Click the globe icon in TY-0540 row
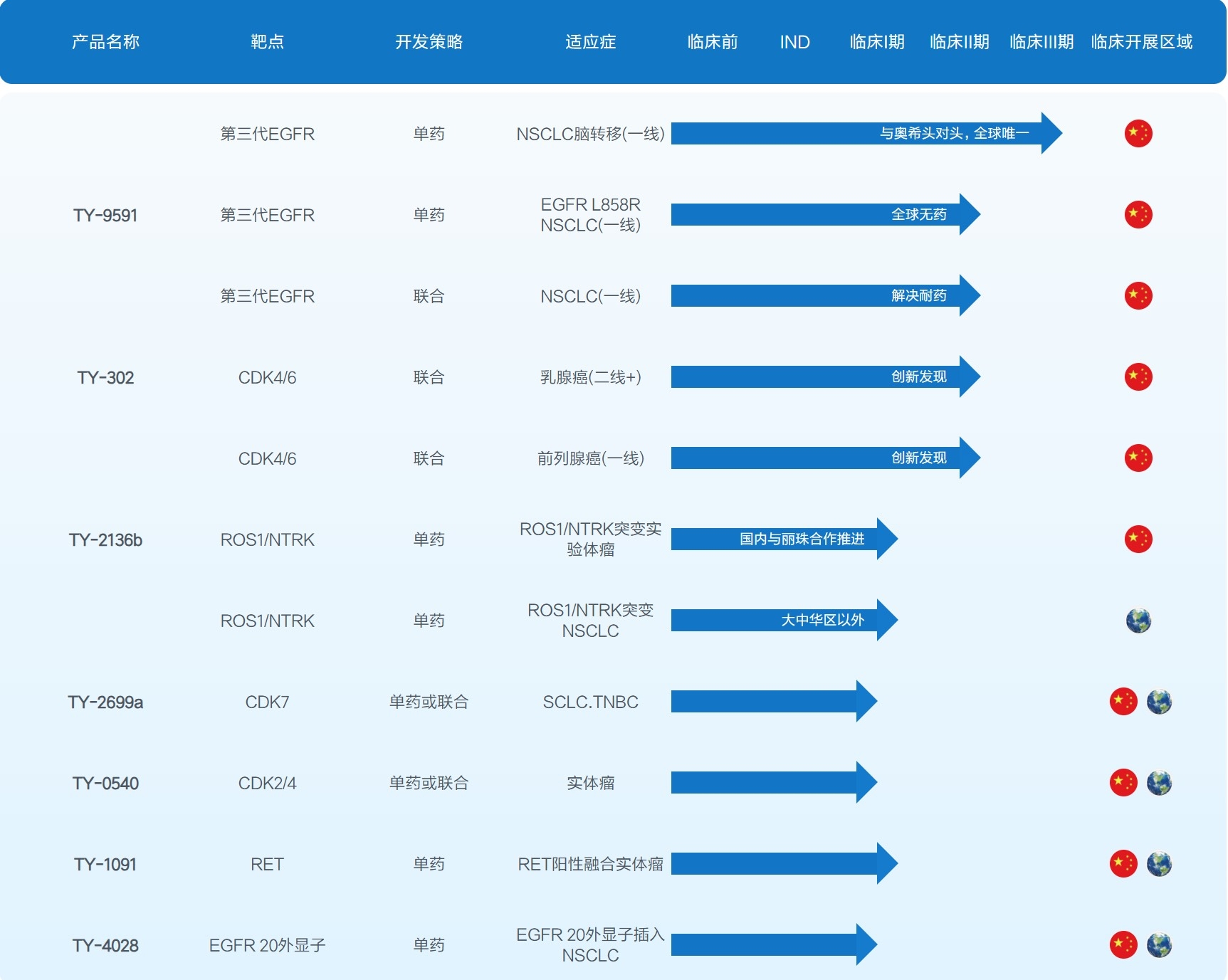The width and height of the screenshot is (1228, 980). point(1159,783)
